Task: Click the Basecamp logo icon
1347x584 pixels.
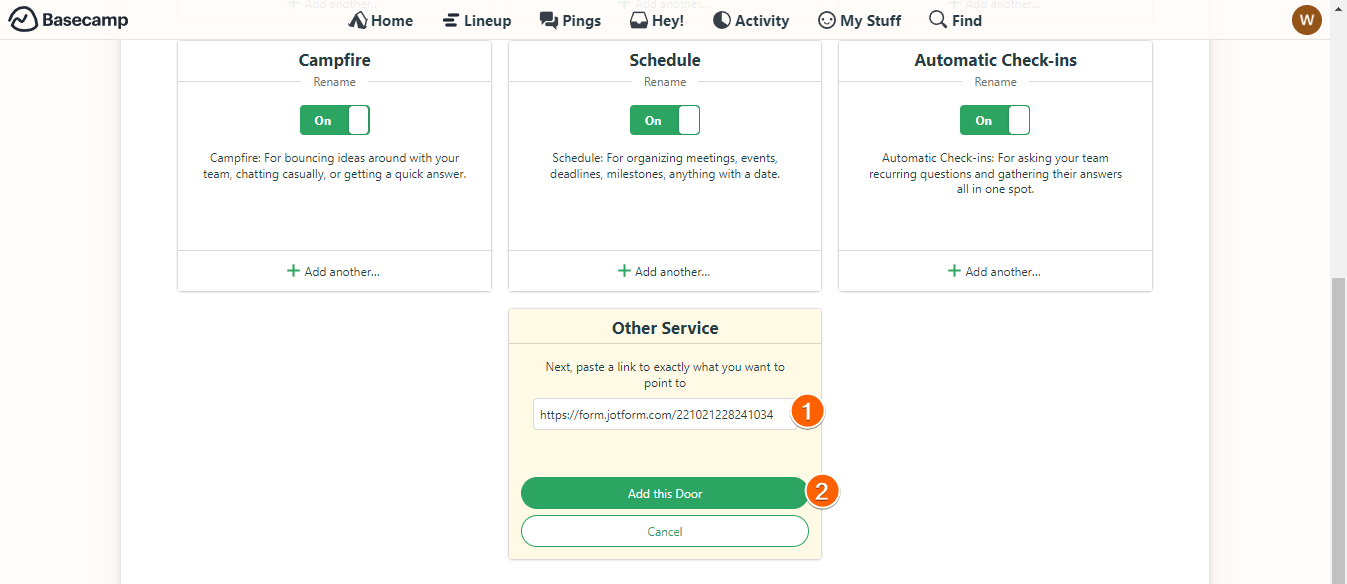Action: [23, 20]
